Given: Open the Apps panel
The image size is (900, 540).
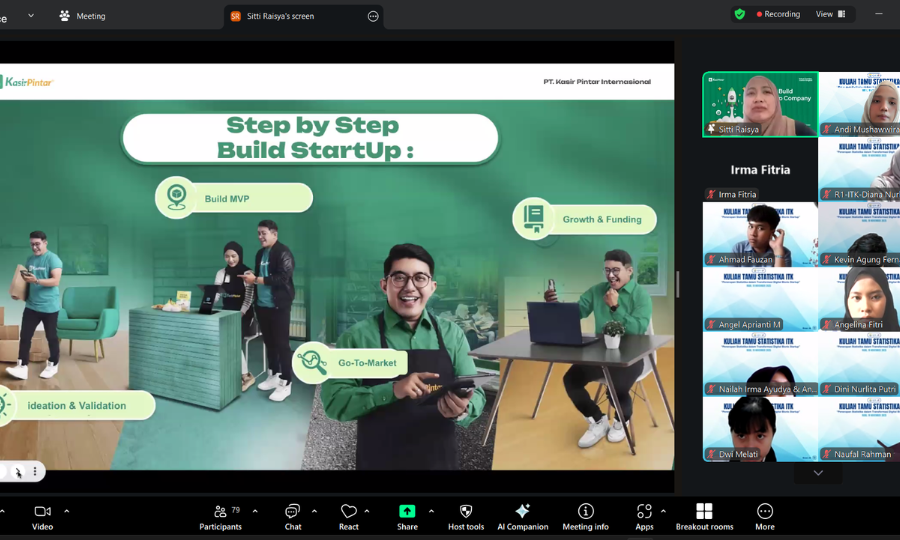Looking at the screenshot, I should [x=644, y=517].
